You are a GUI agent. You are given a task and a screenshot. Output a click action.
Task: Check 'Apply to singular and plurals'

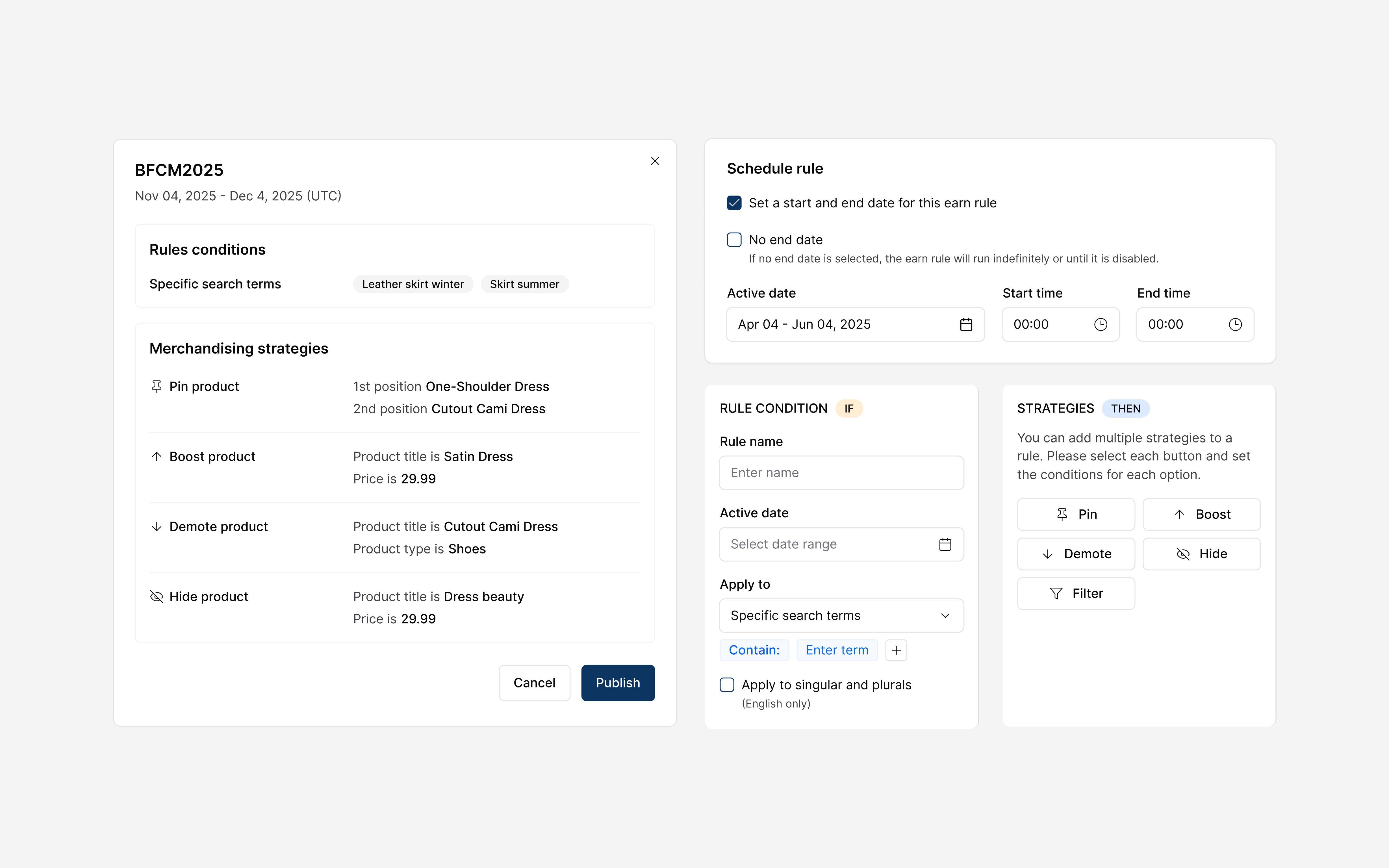point(727,684)
